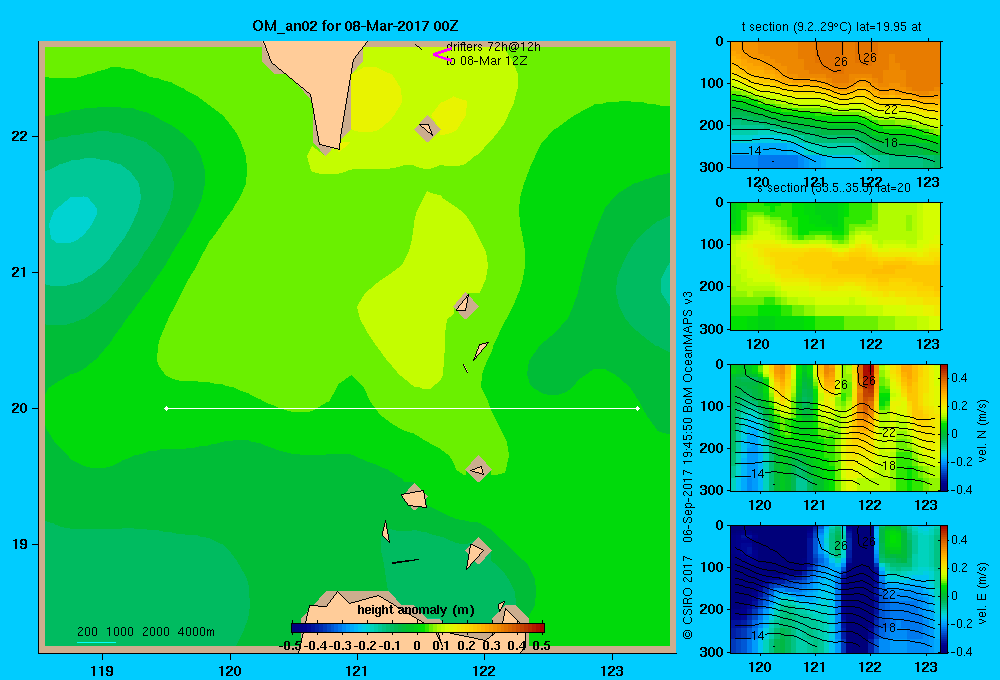Image resolution: width=1000 pixels, height=680 pixels.
Task: Click the 't section (9.2..29°C) lat=19.95' title
Action: [832, 27]
